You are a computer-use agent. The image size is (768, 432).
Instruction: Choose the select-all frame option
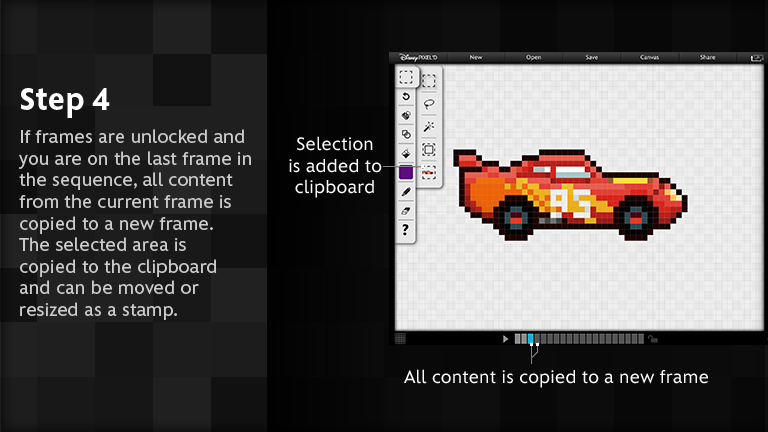pyautogui.click(x=429, y=150)
